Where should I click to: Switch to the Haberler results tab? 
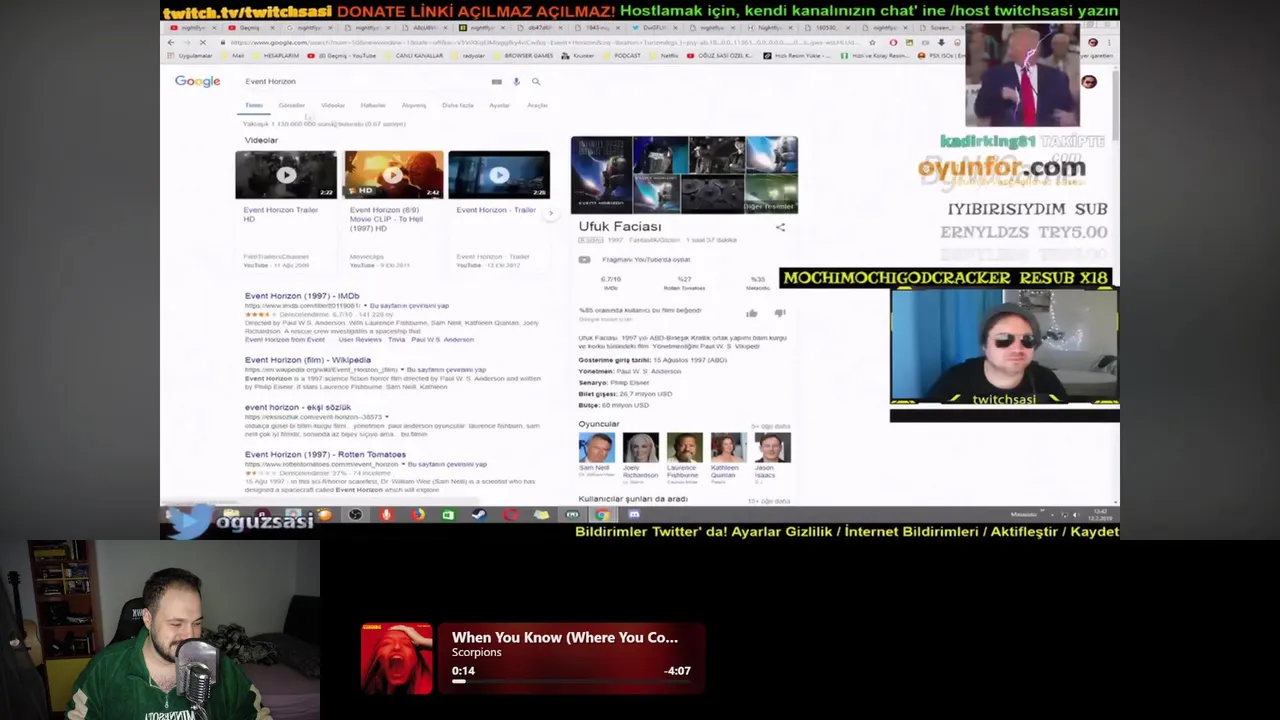tap(373, 105)
